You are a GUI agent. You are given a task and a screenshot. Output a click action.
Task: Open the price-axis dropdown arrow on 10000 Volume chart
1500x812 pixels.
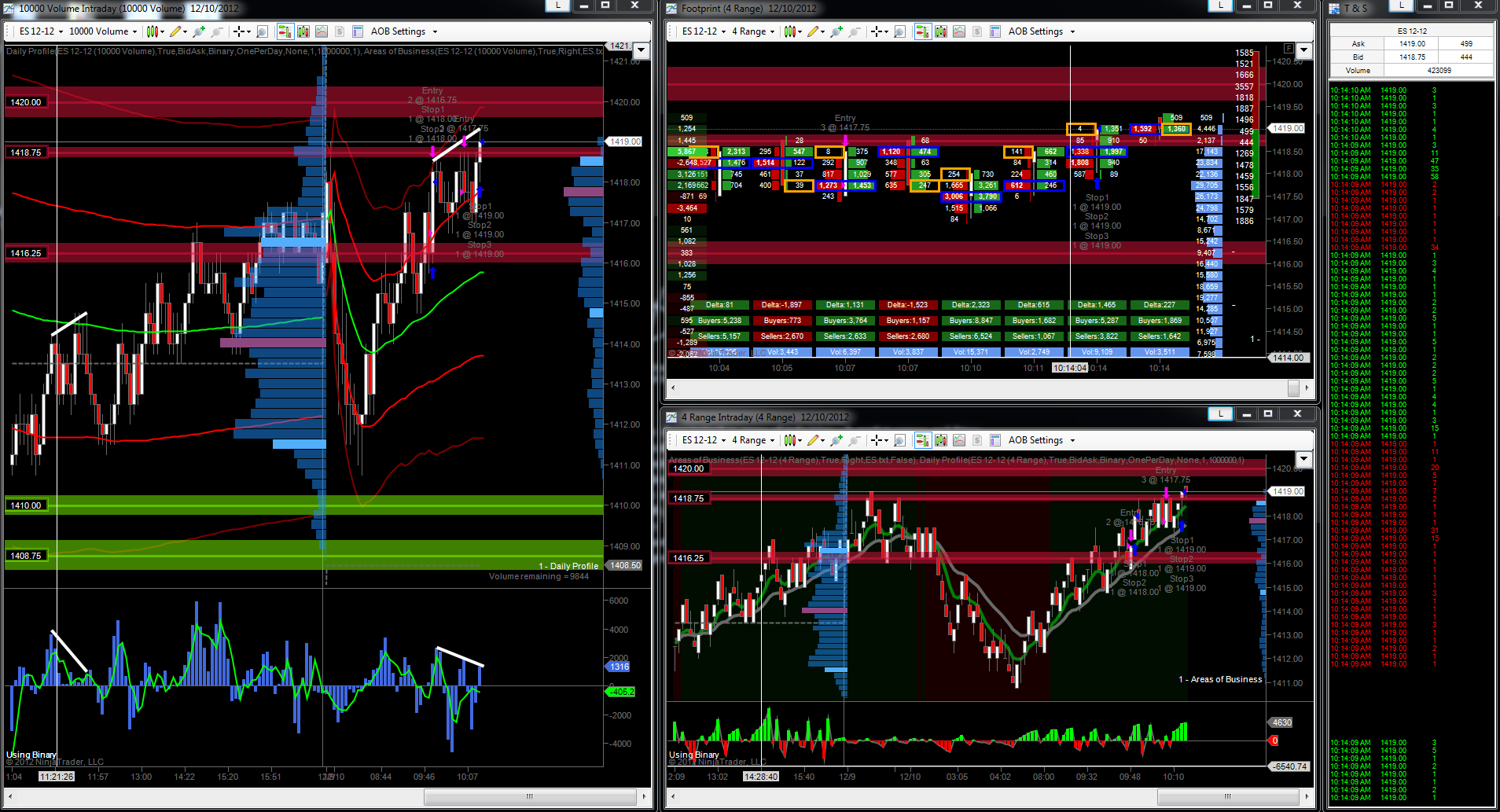click(x=642, y=50)
